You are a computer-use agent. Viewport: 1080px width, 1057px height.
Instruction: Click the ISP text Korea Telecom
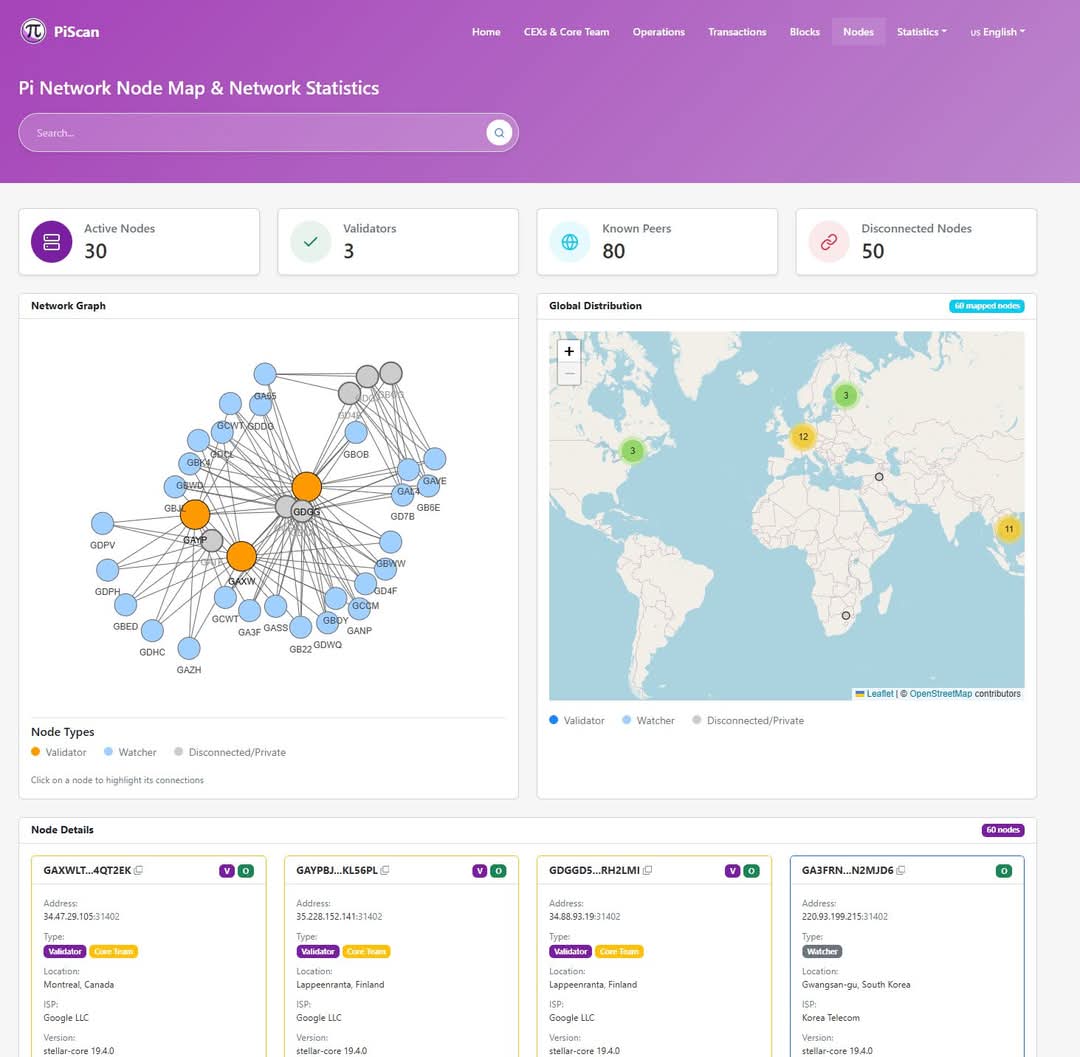pyautogui.click(x=831, y=1018)
